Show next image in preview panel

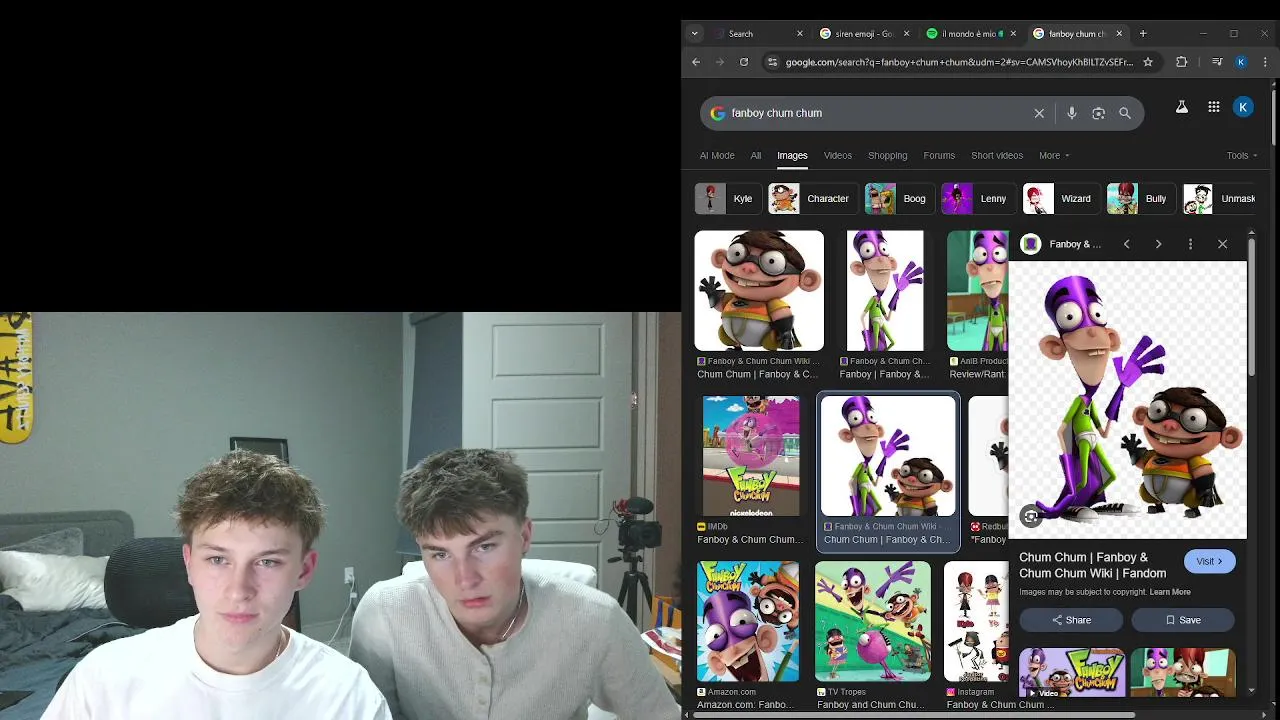(x=1158, y=244)
